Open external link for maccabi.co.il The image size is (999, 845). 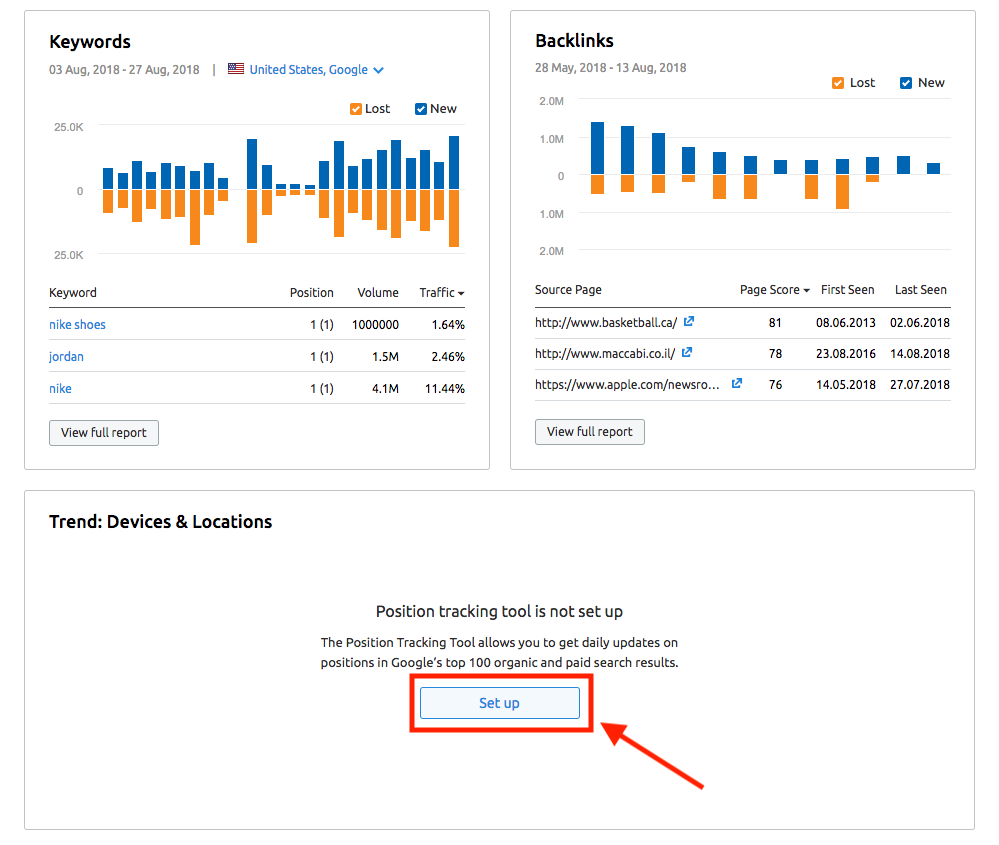tap(686, 352)
